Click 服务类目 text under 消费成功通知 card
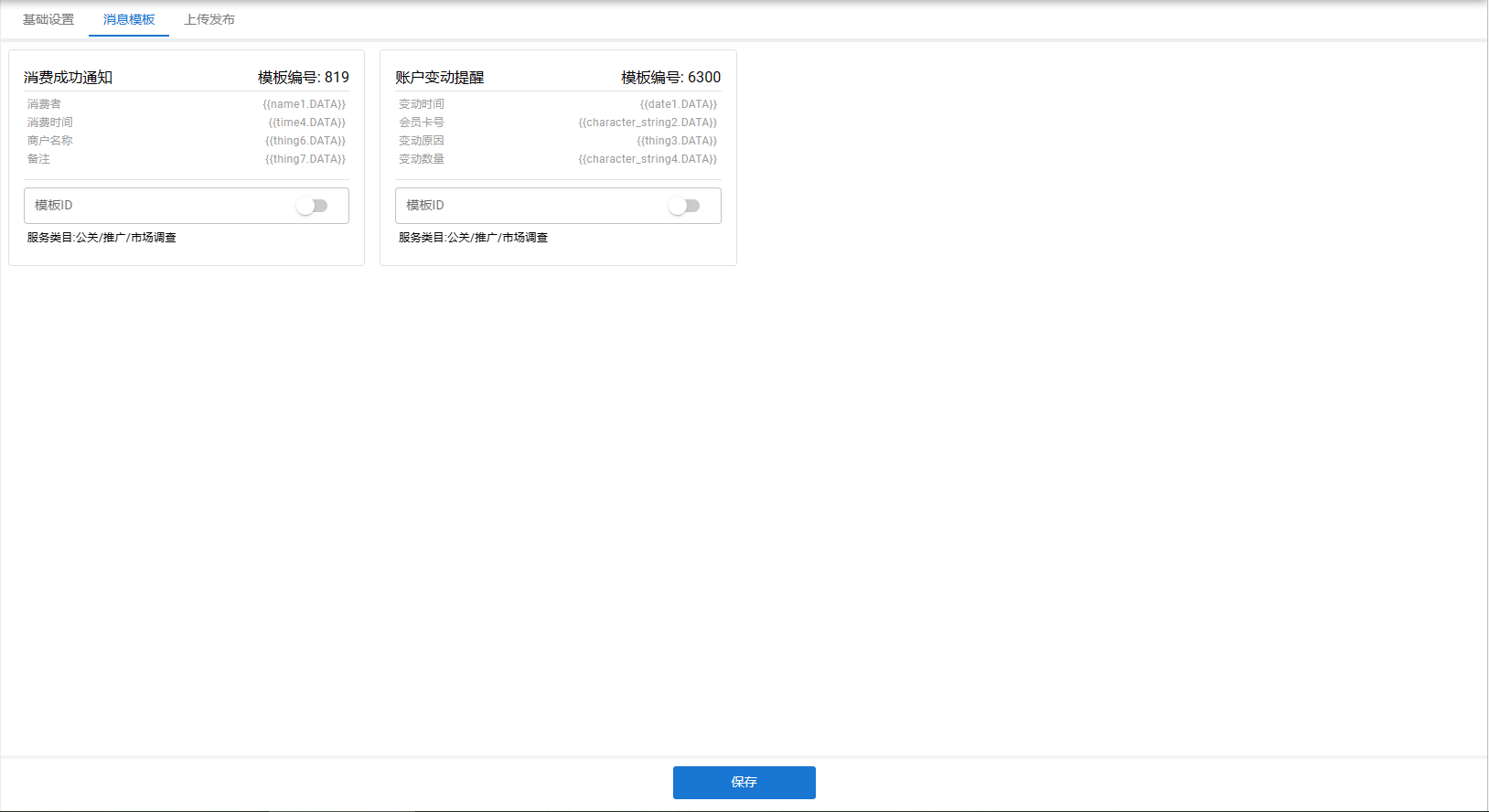The height and width of the screenshot is (812, 1489). [x=102, y=238]
